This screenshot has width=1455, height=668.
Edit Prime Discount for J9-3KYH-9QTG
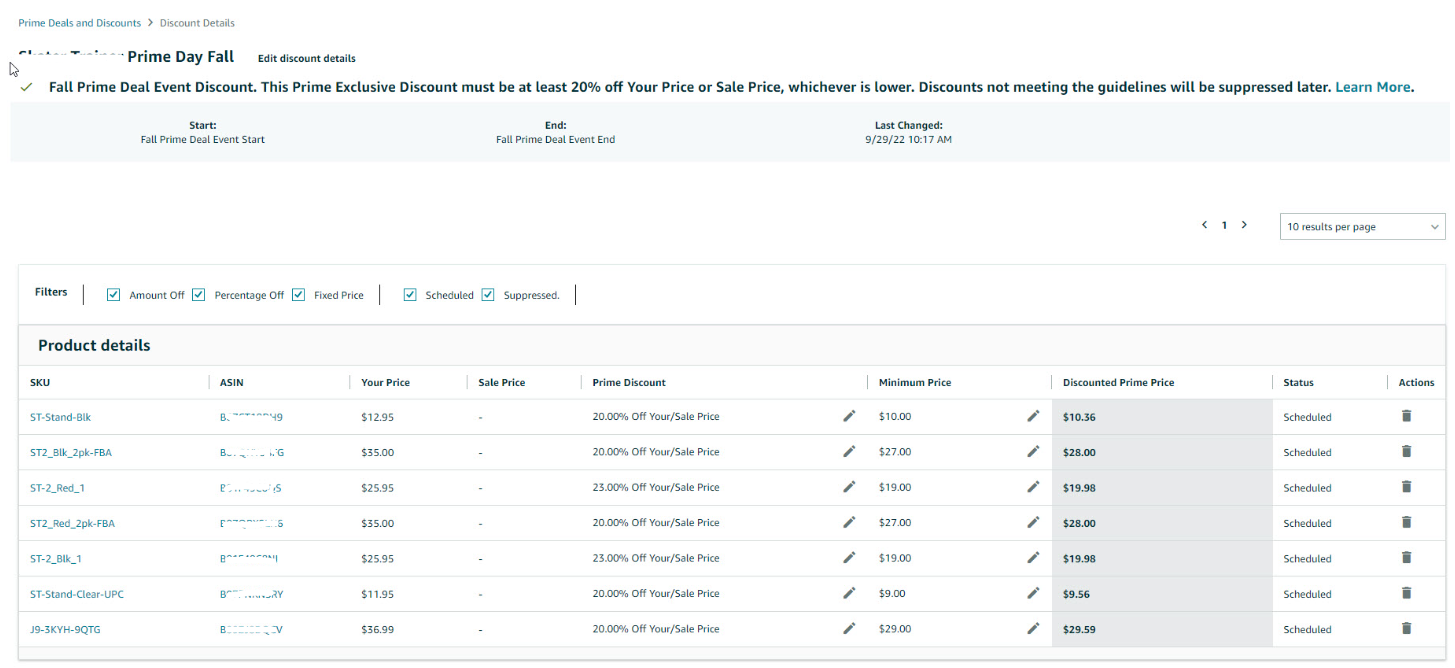tap(849, 629)
